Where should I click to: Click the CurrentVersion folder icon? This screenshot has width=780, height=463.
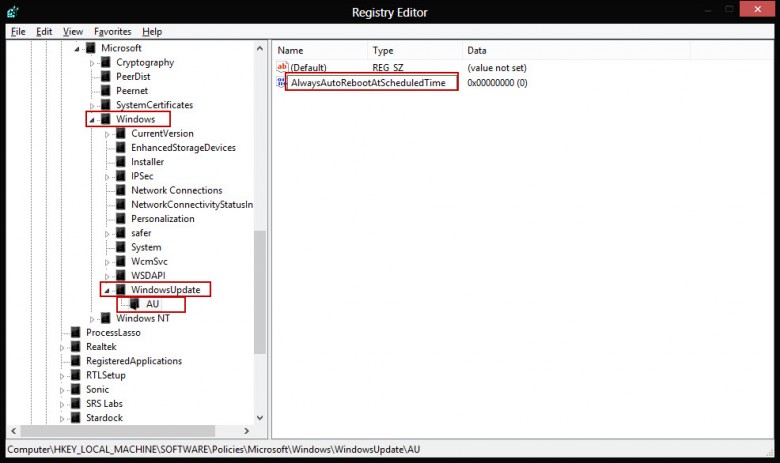120,133
